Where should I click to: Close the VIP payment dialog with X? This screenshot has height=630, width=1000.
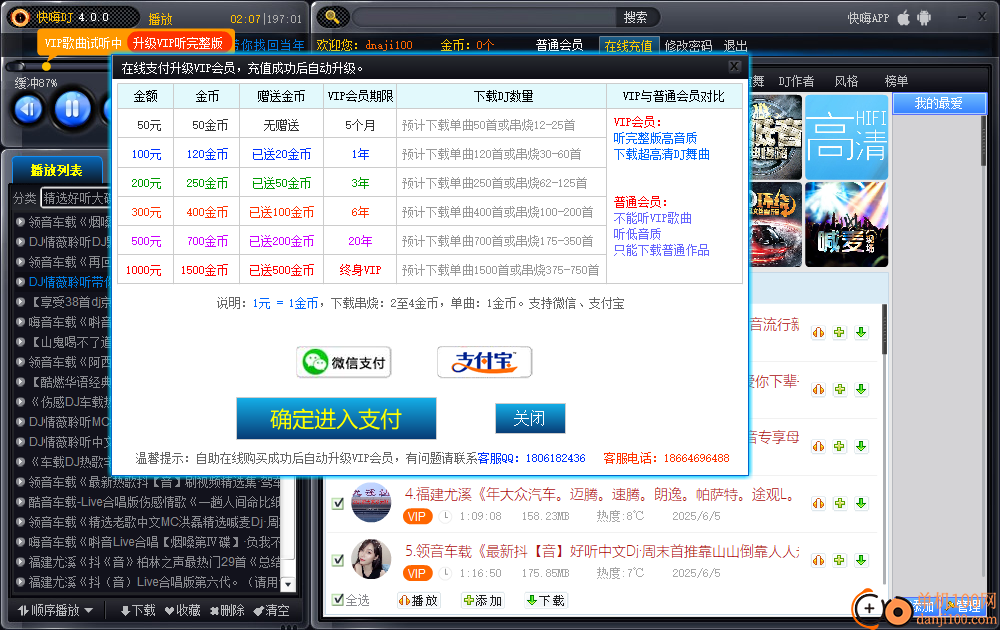pyautogui.click(x=735, y=66)
